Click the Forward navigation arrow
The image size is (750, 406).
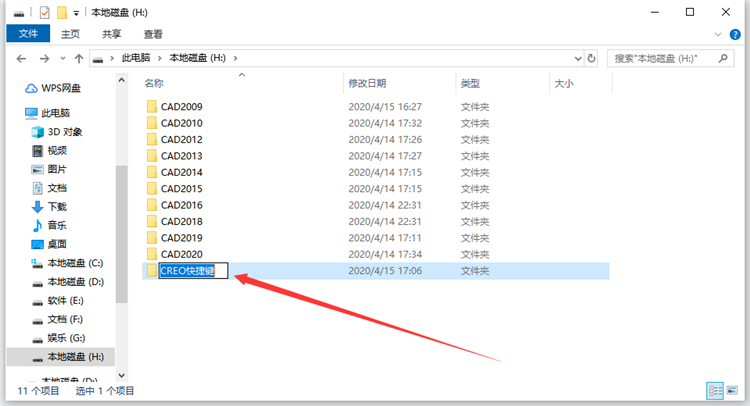click(x=44, y=58)
